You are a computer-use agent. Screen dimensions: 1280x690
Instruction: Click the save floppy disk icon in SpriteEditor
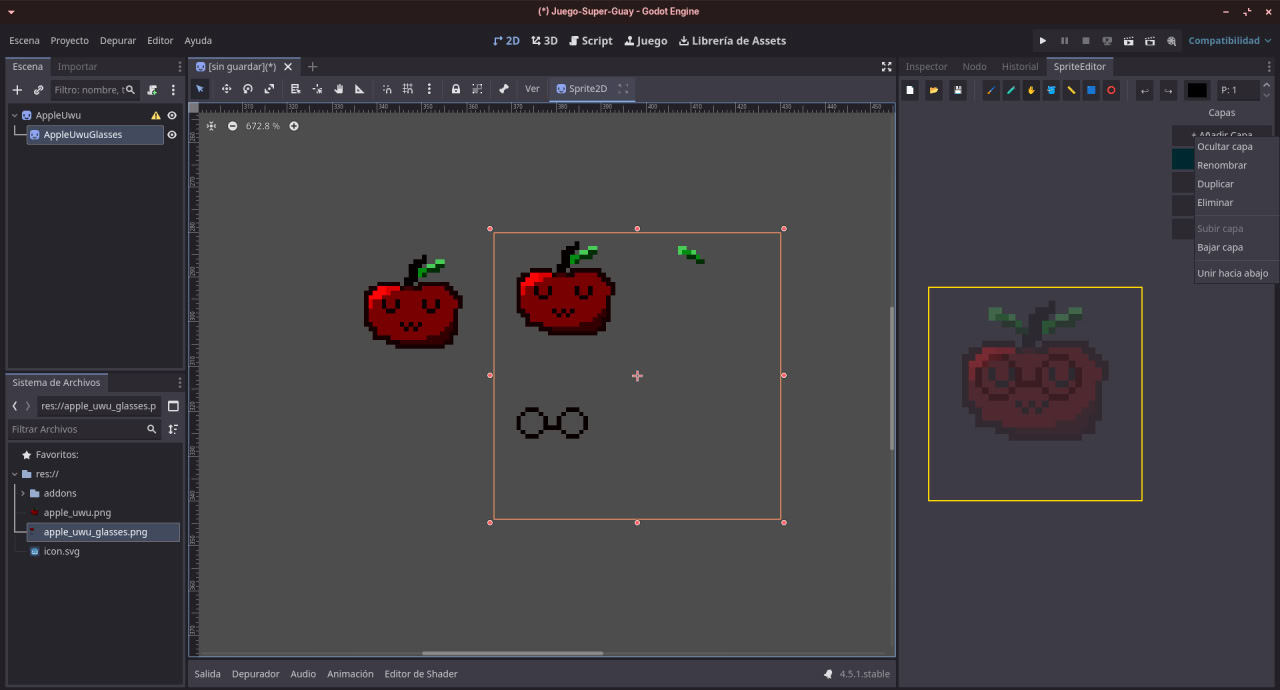[x=957, y=90]
